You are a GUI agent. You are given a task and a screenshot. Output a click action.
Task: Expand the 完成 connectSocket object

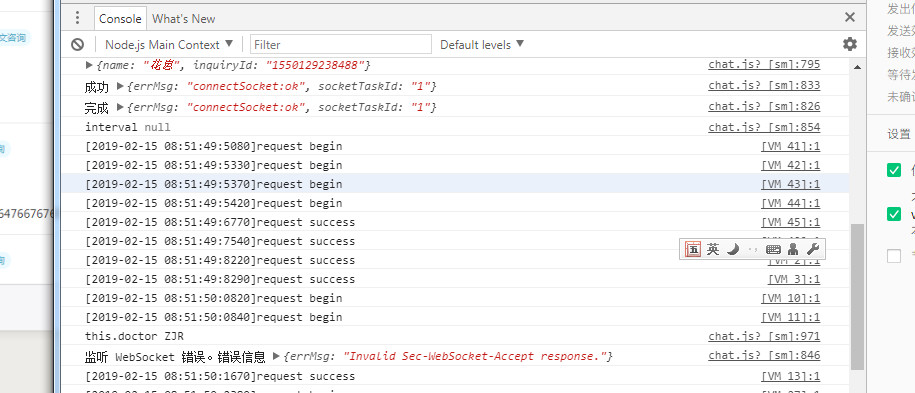pyautogui.click(x=120, y=107)
